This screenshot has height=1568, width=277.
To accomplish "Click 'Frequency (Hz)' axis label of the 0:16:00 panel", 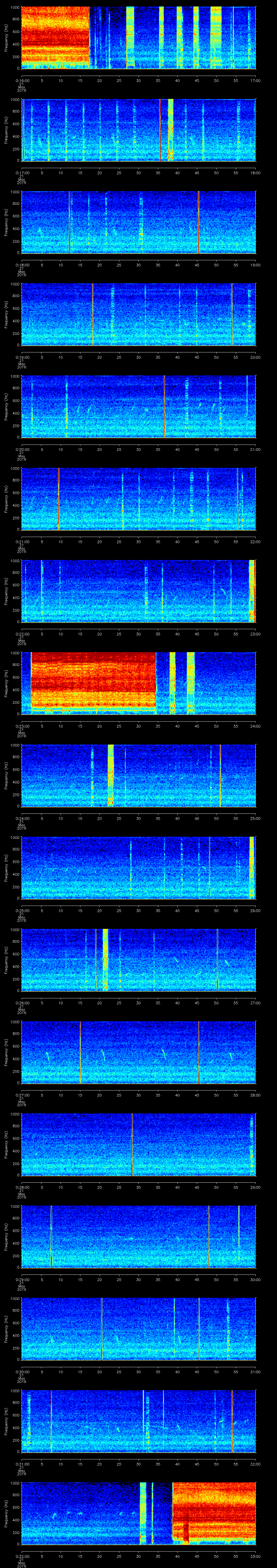I will [6, 38].
